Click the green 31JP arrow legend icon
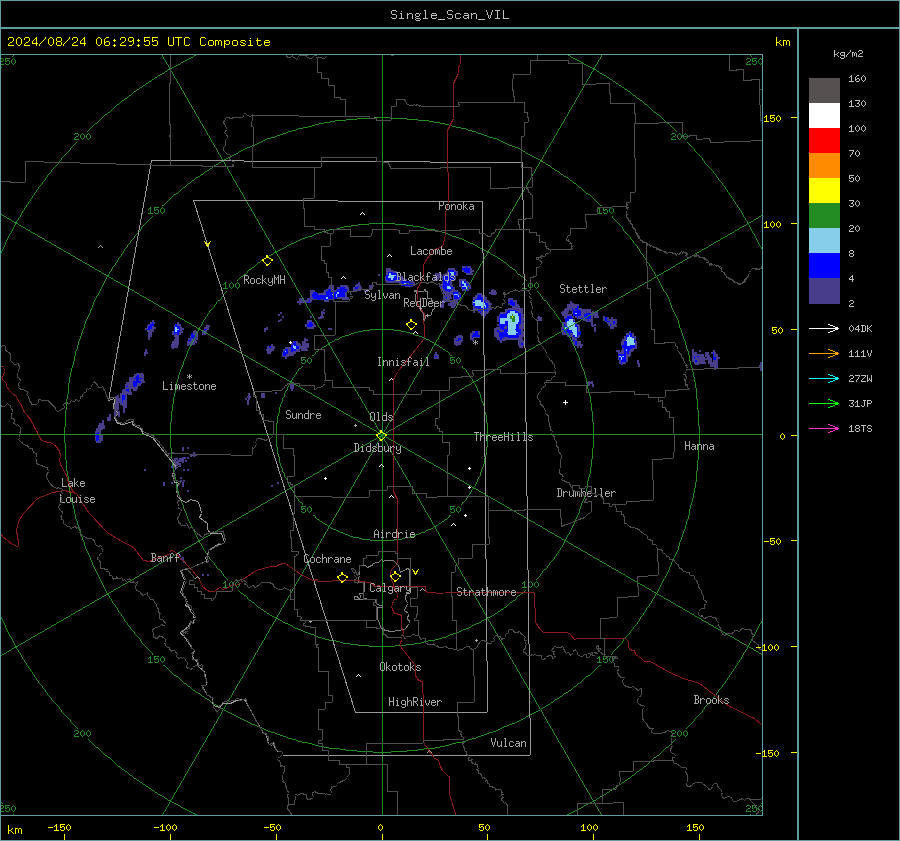This screenshot has width=900, height=841. tap(824, 404)
